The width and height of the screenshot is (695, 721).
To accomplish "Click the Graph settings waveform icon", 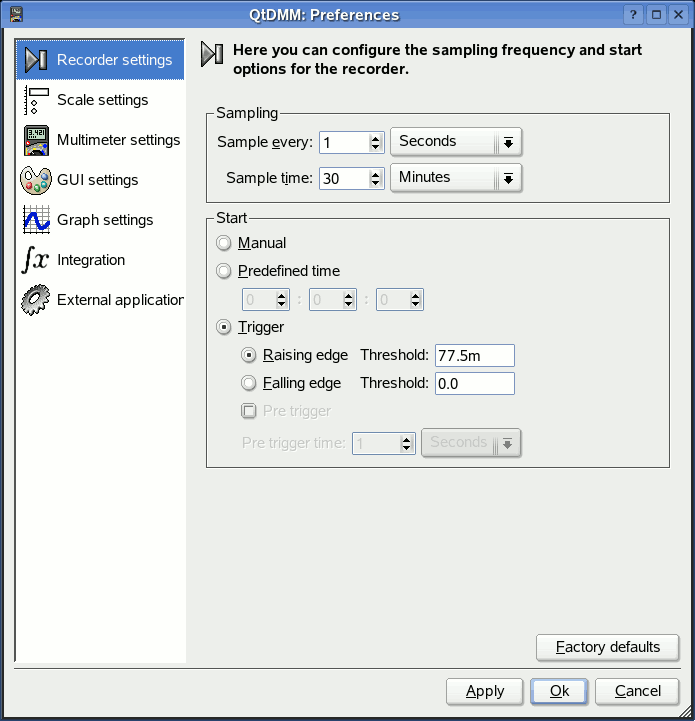I will (36, 220).
